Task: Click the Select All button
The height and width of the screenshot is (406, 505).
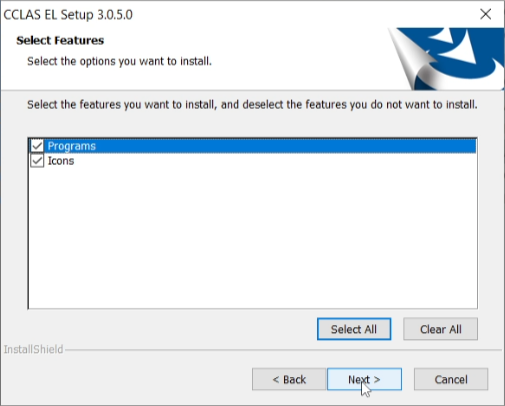Action: point(354,329)
